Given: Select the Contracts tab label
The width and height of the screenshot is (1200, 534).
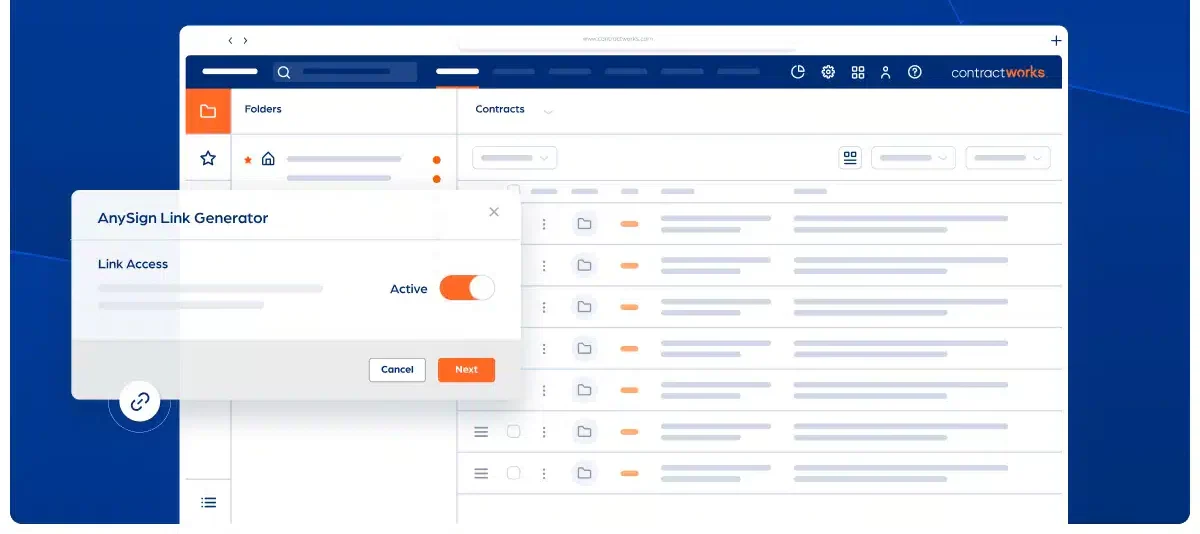Looking at the screenshot, I should click(x=500, y=109).
